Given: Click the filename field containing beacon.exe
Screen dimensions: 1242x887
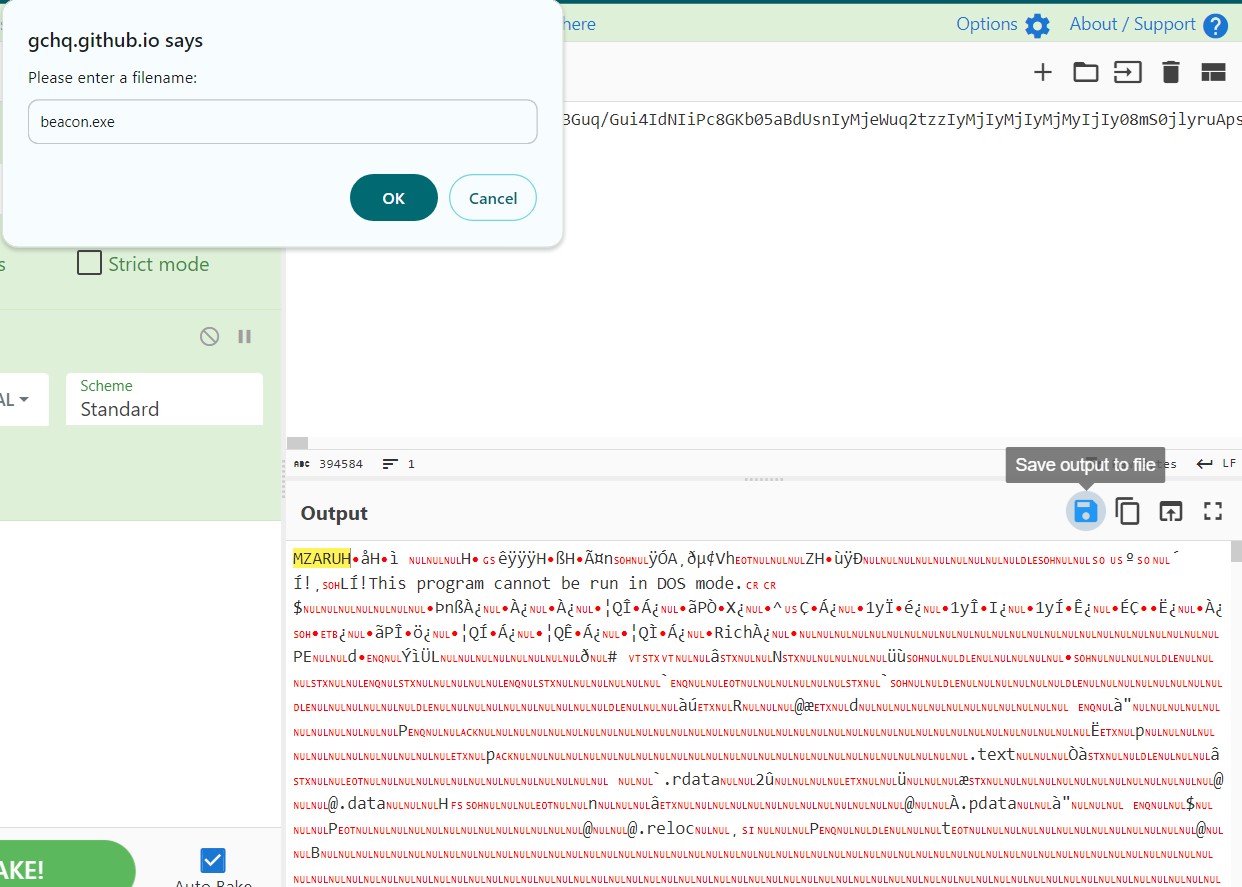Looking at the screenshot, I should pyautogui.click(x=282, y=122).
